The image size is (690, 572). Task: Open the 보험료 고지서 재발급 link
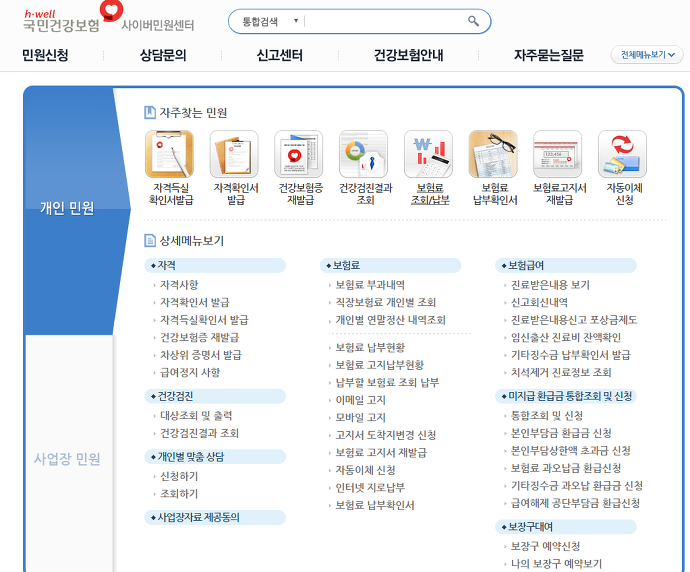[381, 453]
